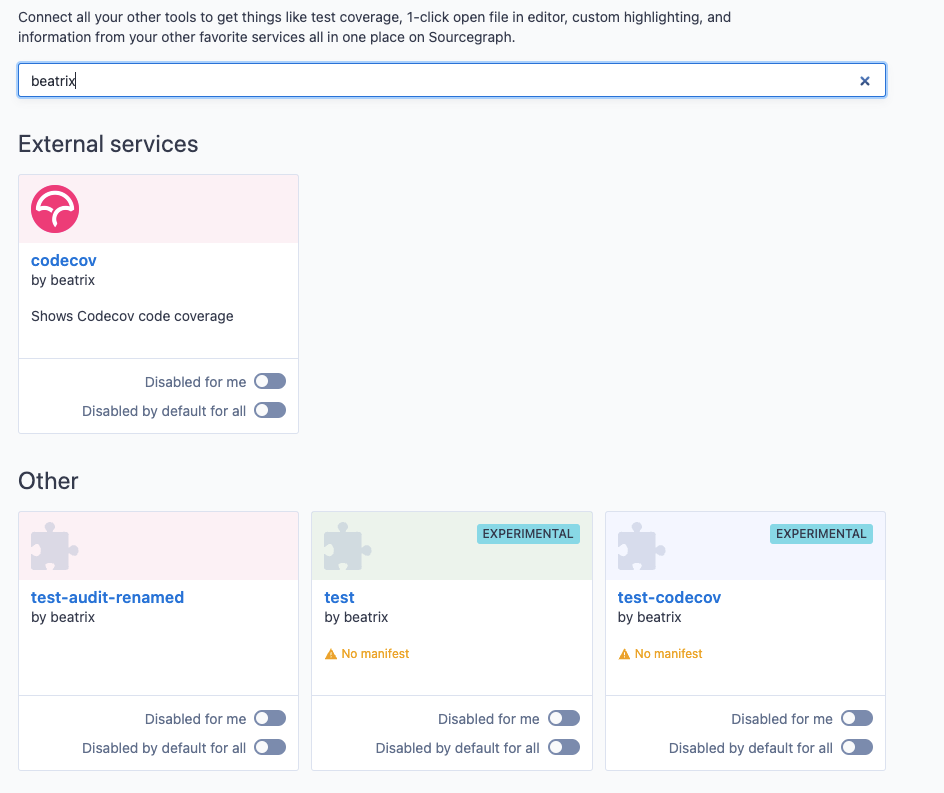Click the External services heading

(x=108, y=145)
